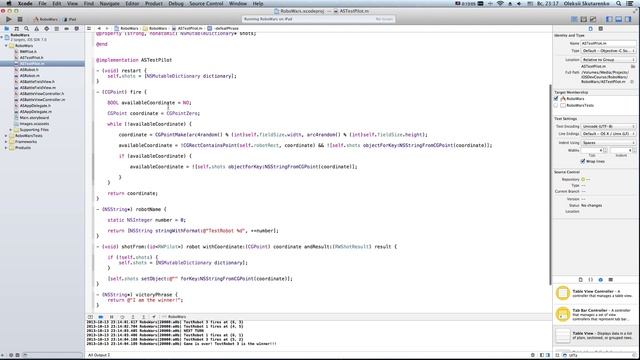This screenshot has height=360, width=640.
Task: Expand the Frameworks group
Action: click(x=6, y=142)
